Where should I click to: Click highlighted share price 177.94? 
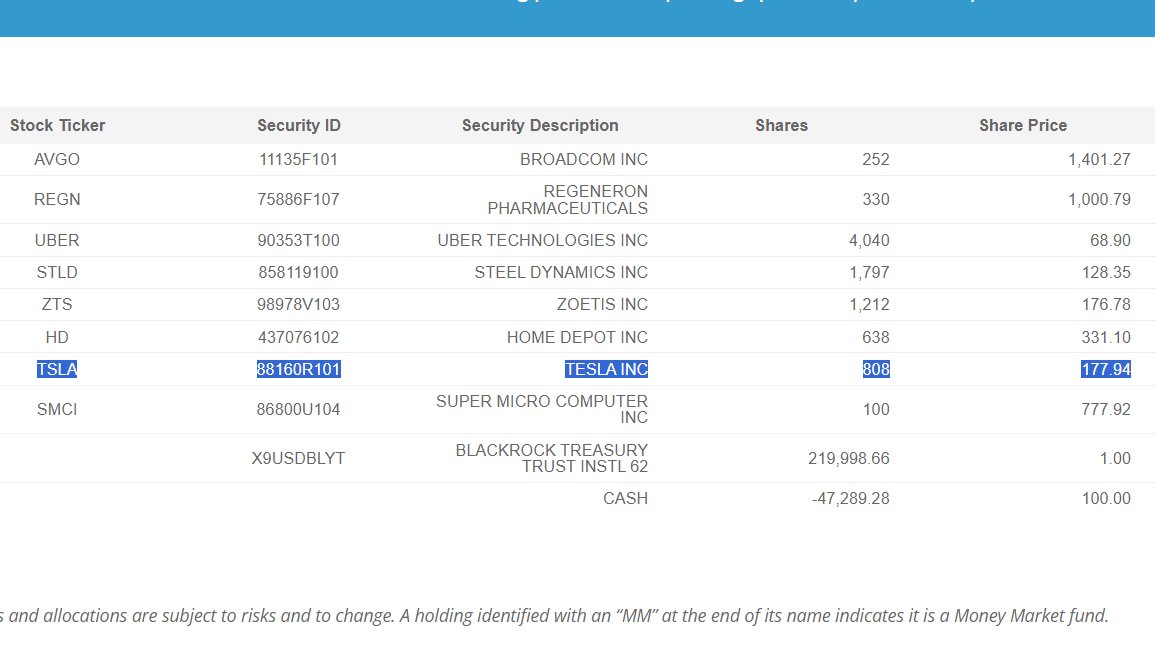tap(1106, 369)
